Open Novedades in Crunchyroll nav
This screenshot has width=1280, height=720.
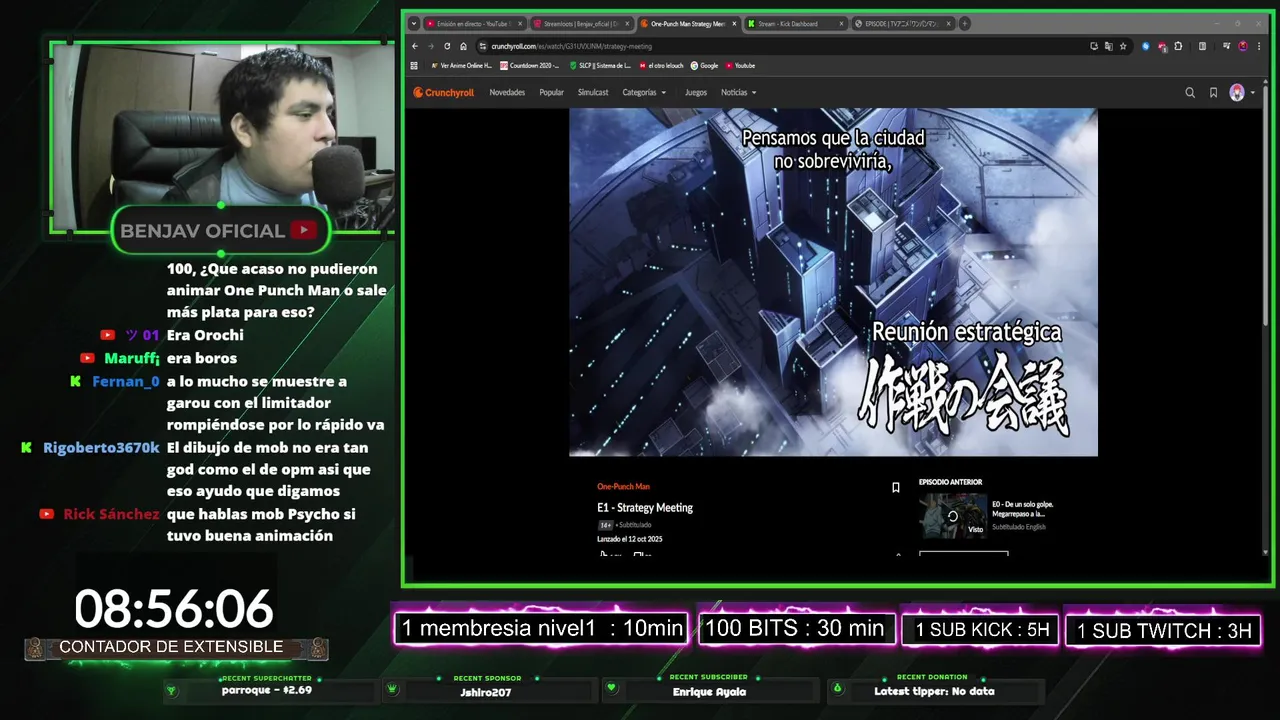[507, 92]
